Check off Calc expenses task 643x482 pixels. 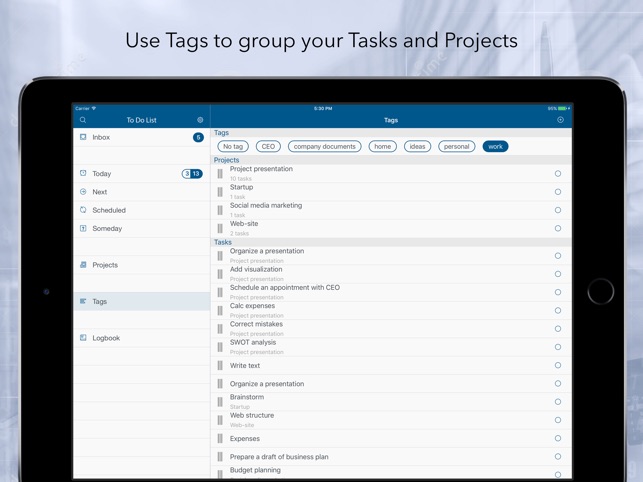[558, 310]
